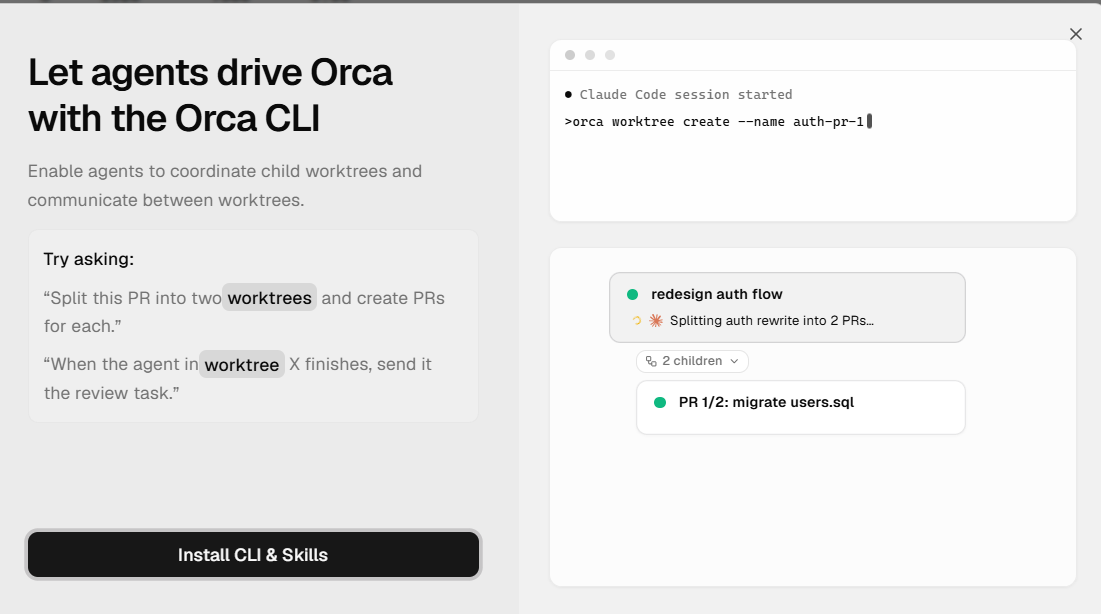1101x614 pixels.
Task: Click the Try asking: label
Action: [x=88, y=259]
